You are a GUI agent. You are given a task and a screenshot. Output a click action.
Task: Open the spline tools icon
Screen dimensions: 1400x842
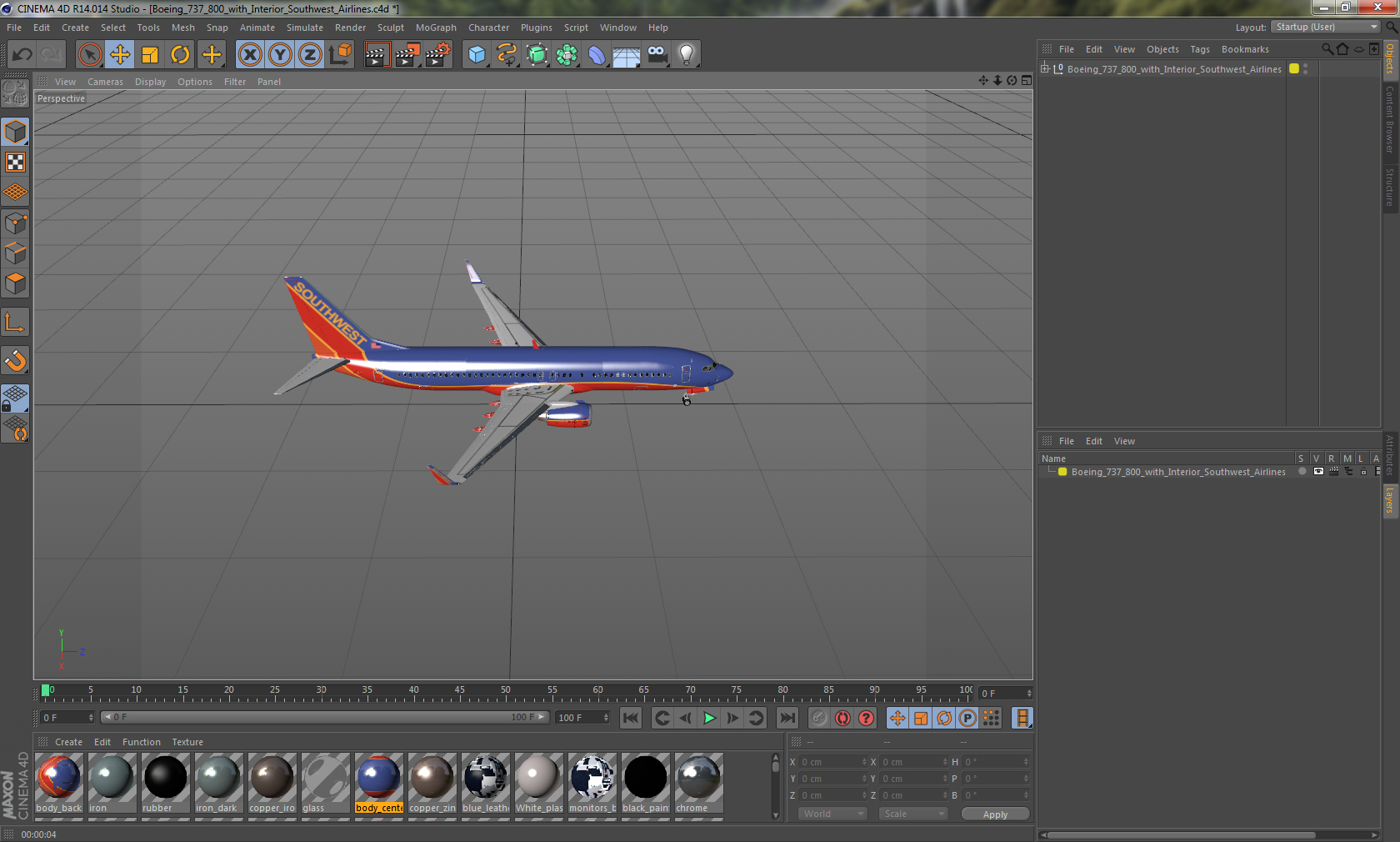pos(507,55)
